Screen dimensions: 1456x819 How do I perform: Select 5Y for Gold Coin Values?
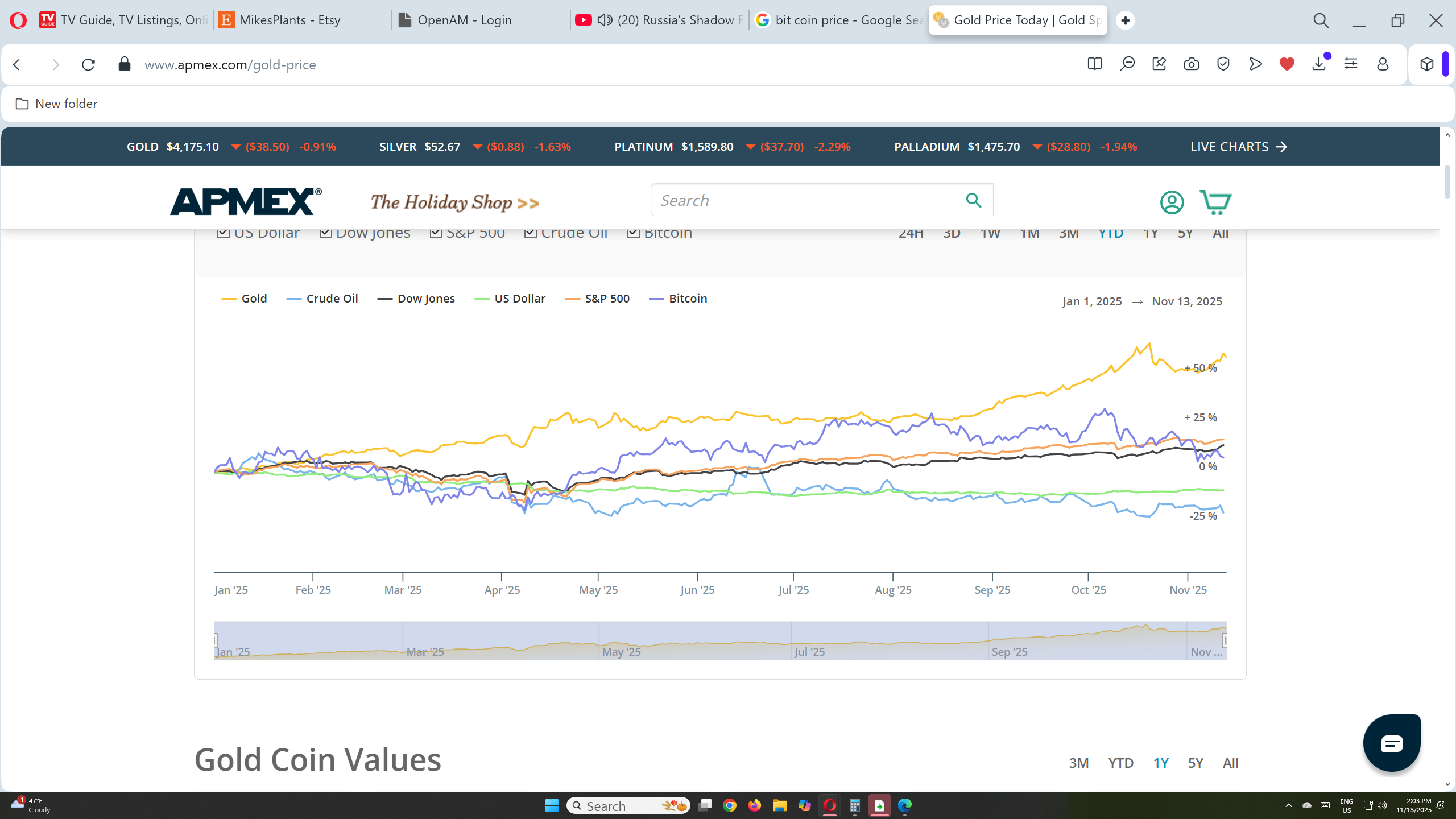[1195, 763]
